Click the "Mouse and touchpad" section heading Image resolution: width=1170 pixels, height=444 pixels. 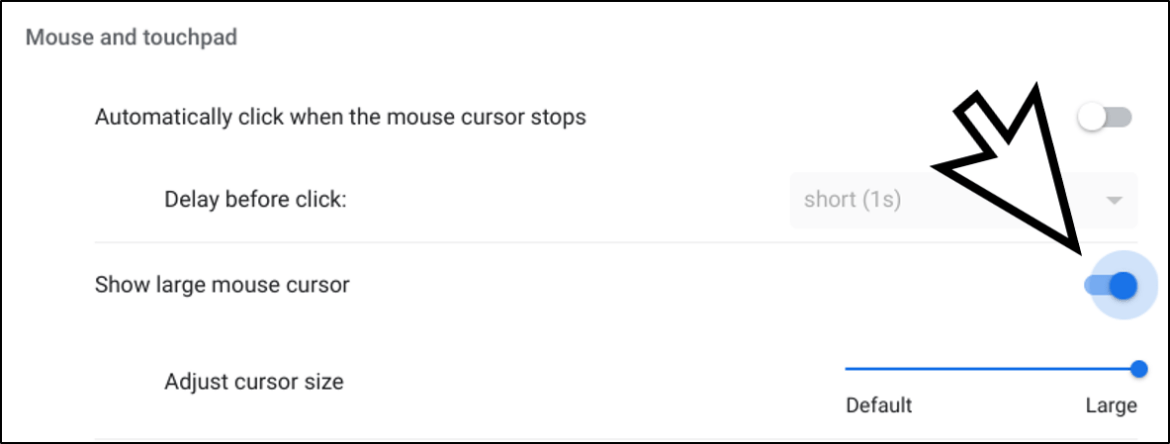tap(131, 39)
